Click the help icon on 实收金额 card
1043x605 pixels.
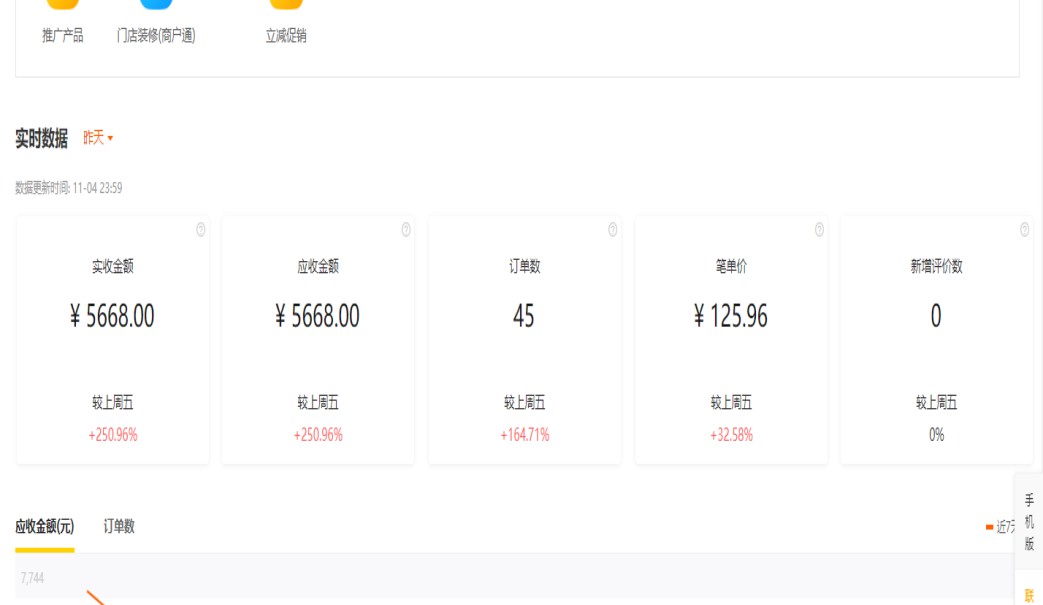click(200, 230)
